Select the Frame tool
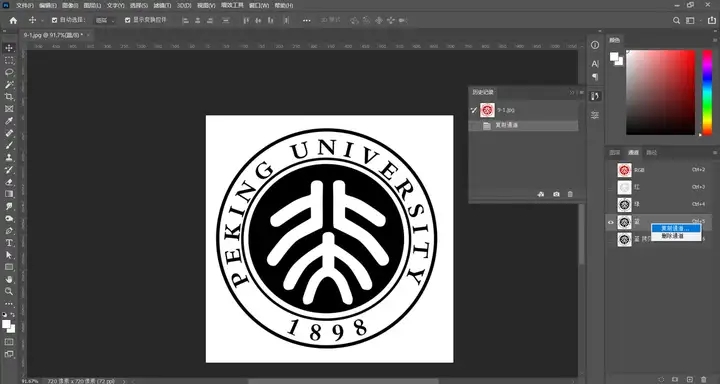Screen dimensions: 720x384 coord(9,109)
